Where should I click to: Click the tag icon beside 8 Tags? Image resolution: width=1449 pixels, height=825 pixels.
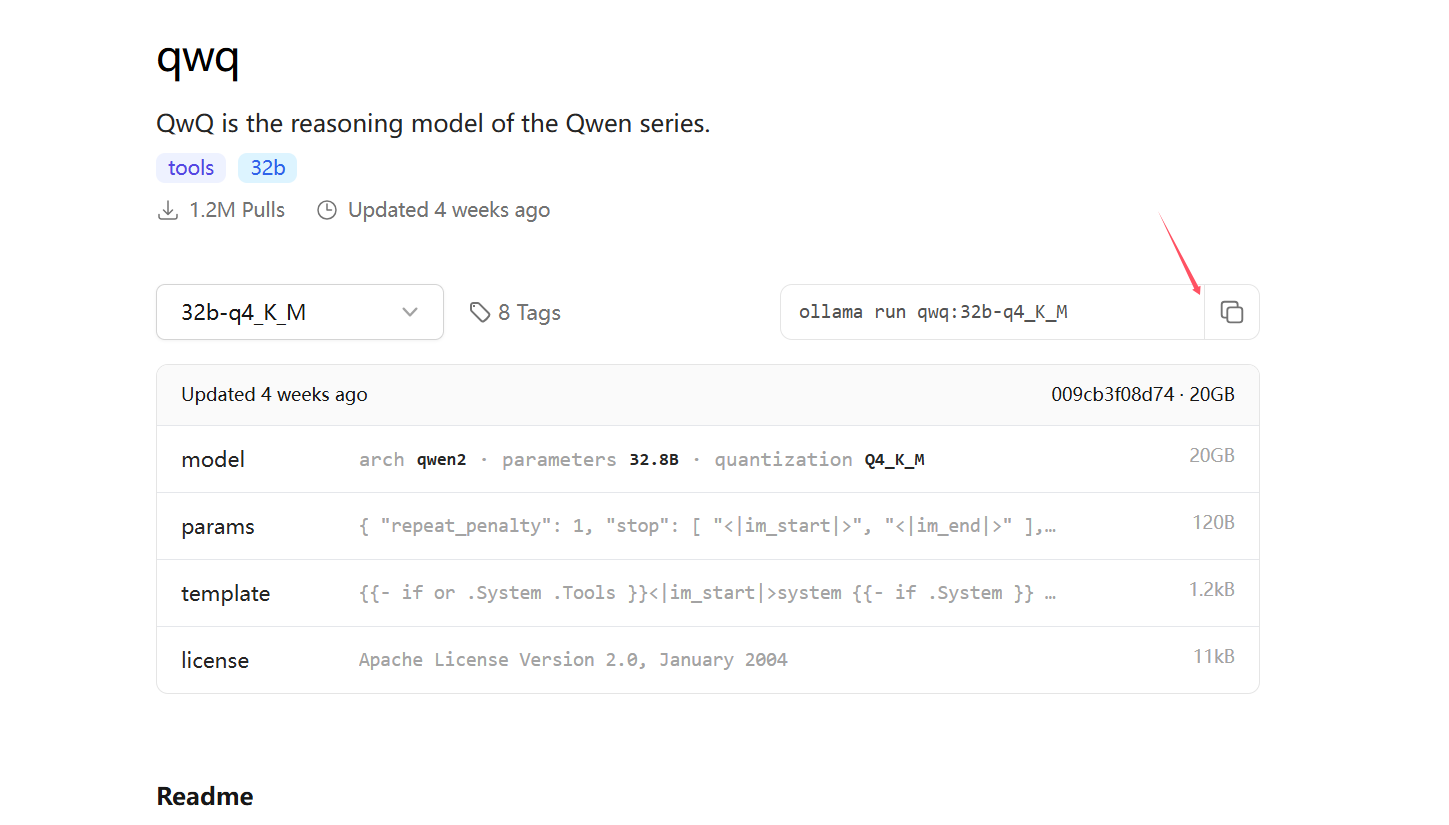[x=480, y=312]
